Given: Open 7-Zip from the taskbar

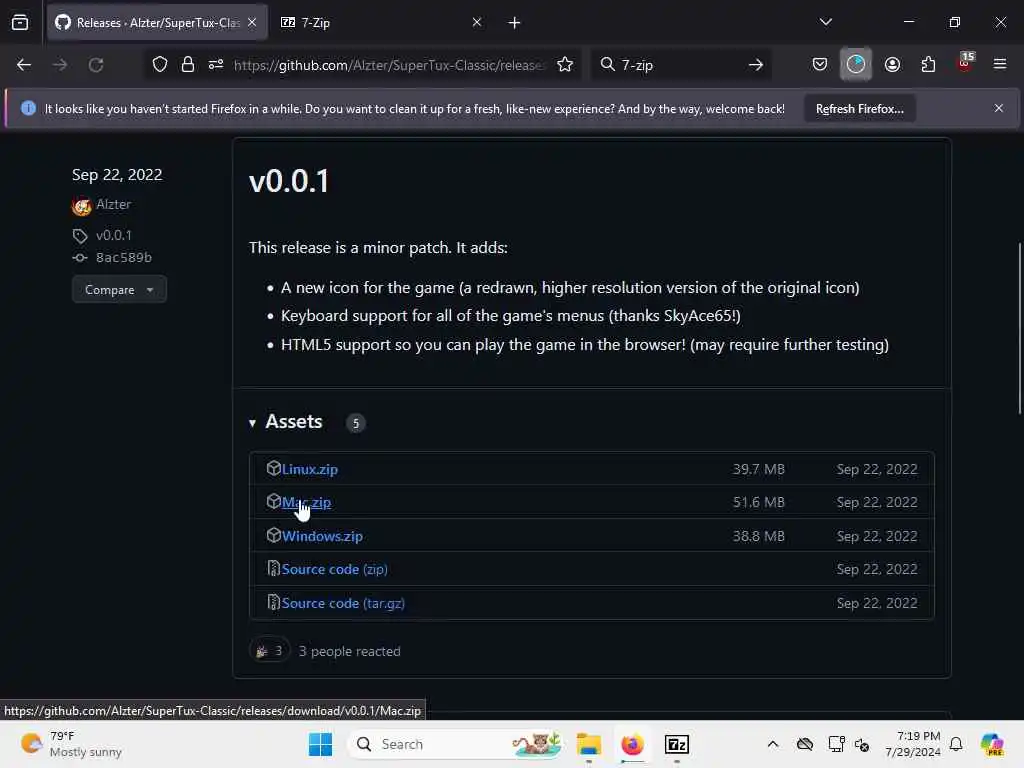Looking at the screenshot, I should [677, 744].
